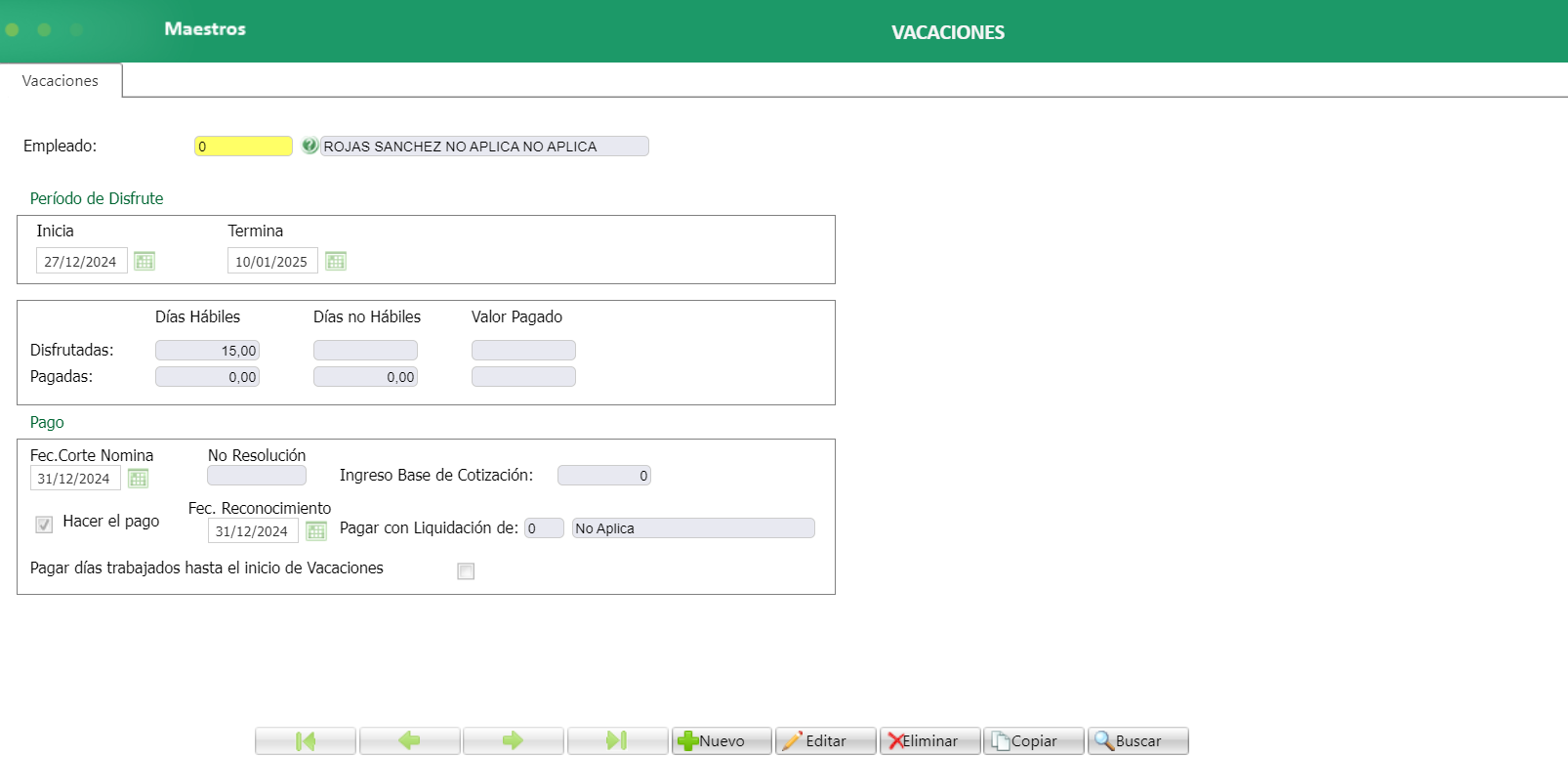The width and height of the screenshot is (1568, 757).
Task: Click Disfrutadas Valor Pagado field
Action: coord(523,350)
